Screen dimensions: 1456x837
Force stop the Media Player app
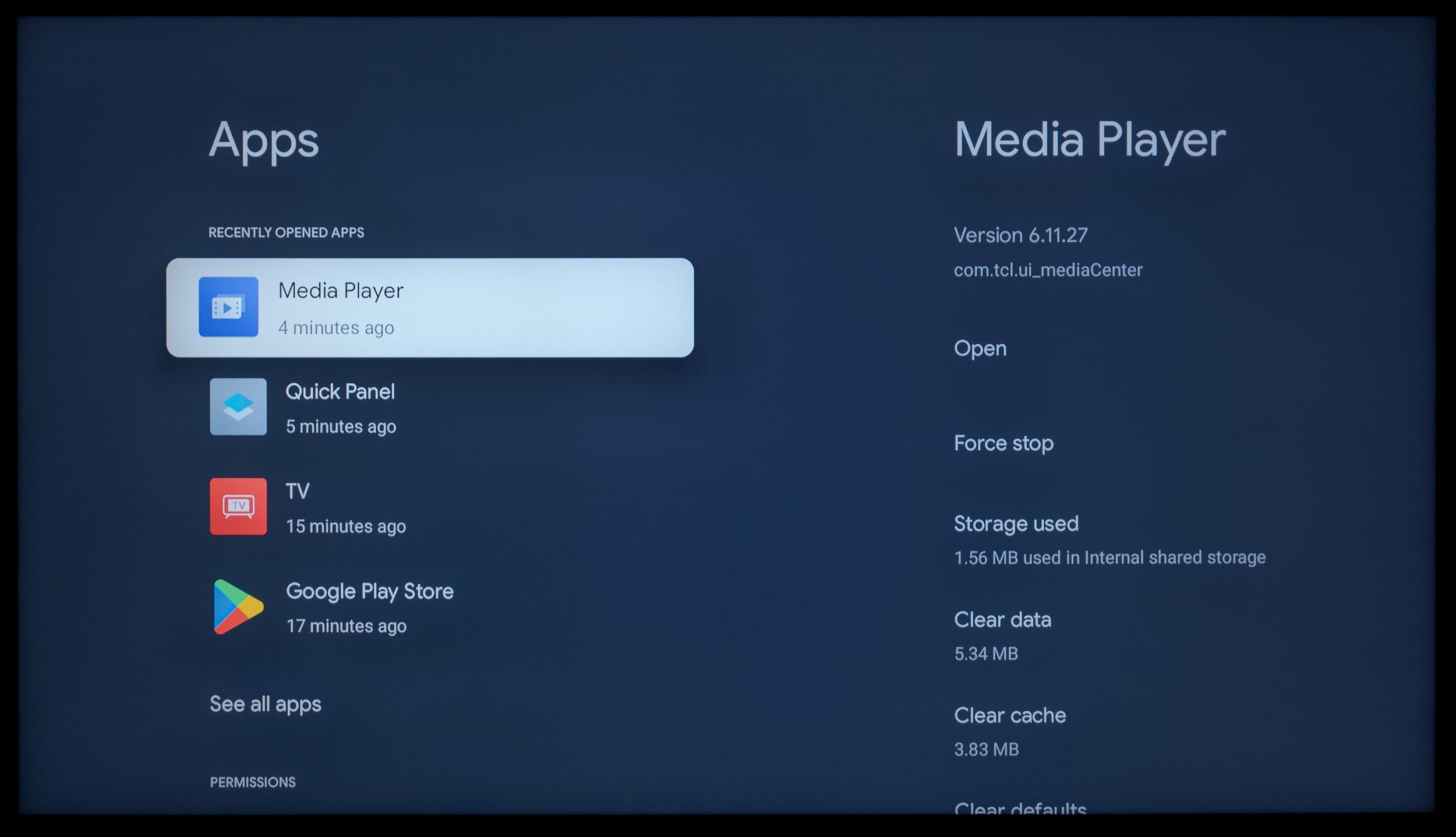(1003, 443)
